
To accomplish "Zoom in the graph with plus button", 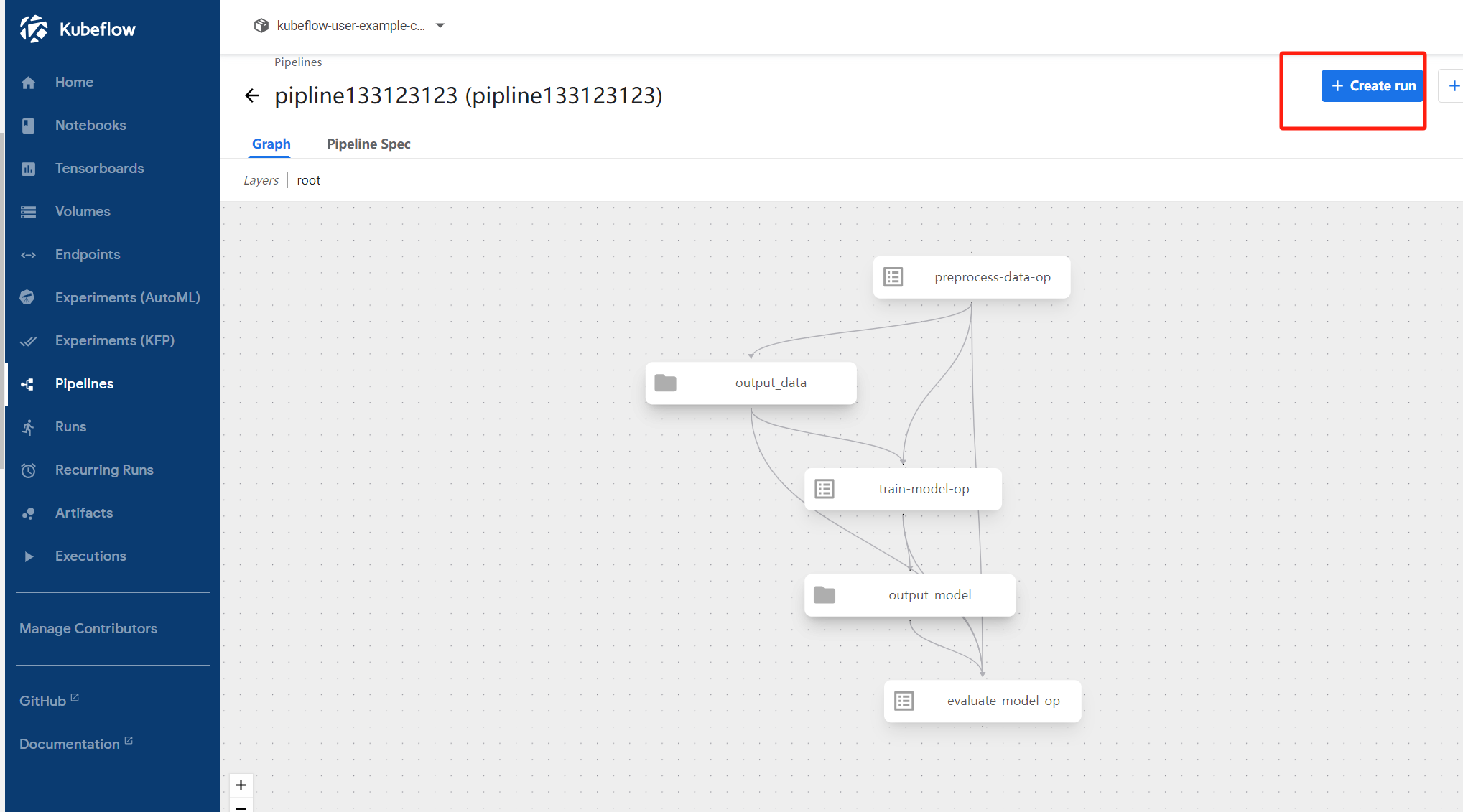I will 241,785.
